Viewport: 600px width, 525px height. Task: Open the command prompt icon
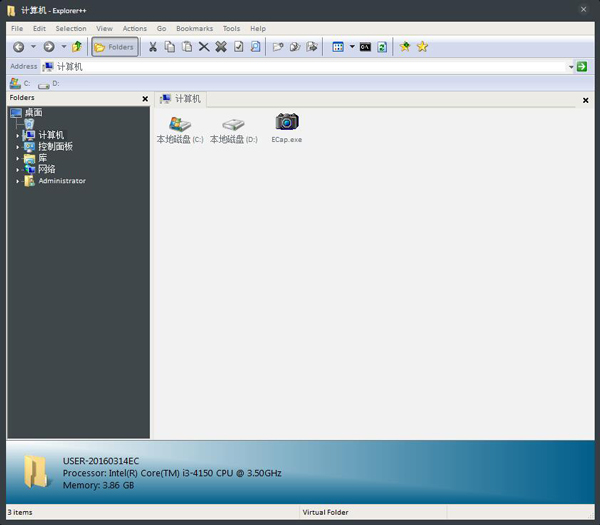coord(365,47)
